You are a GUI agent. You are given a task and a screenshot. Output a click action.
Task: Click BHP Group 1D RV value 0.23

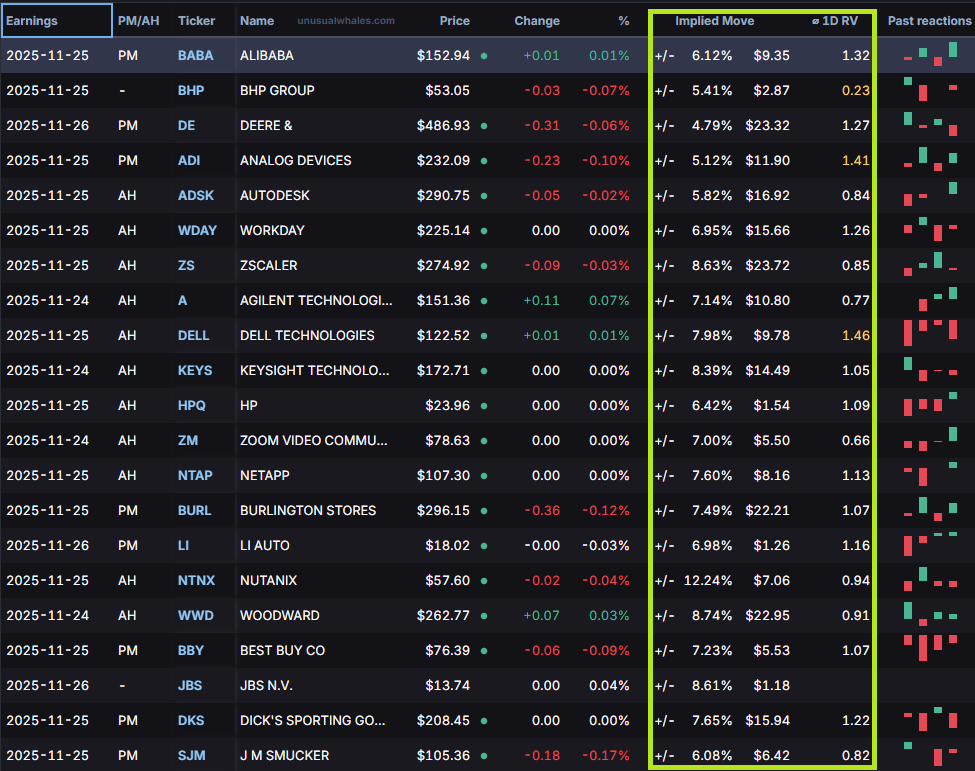[856, 90]
